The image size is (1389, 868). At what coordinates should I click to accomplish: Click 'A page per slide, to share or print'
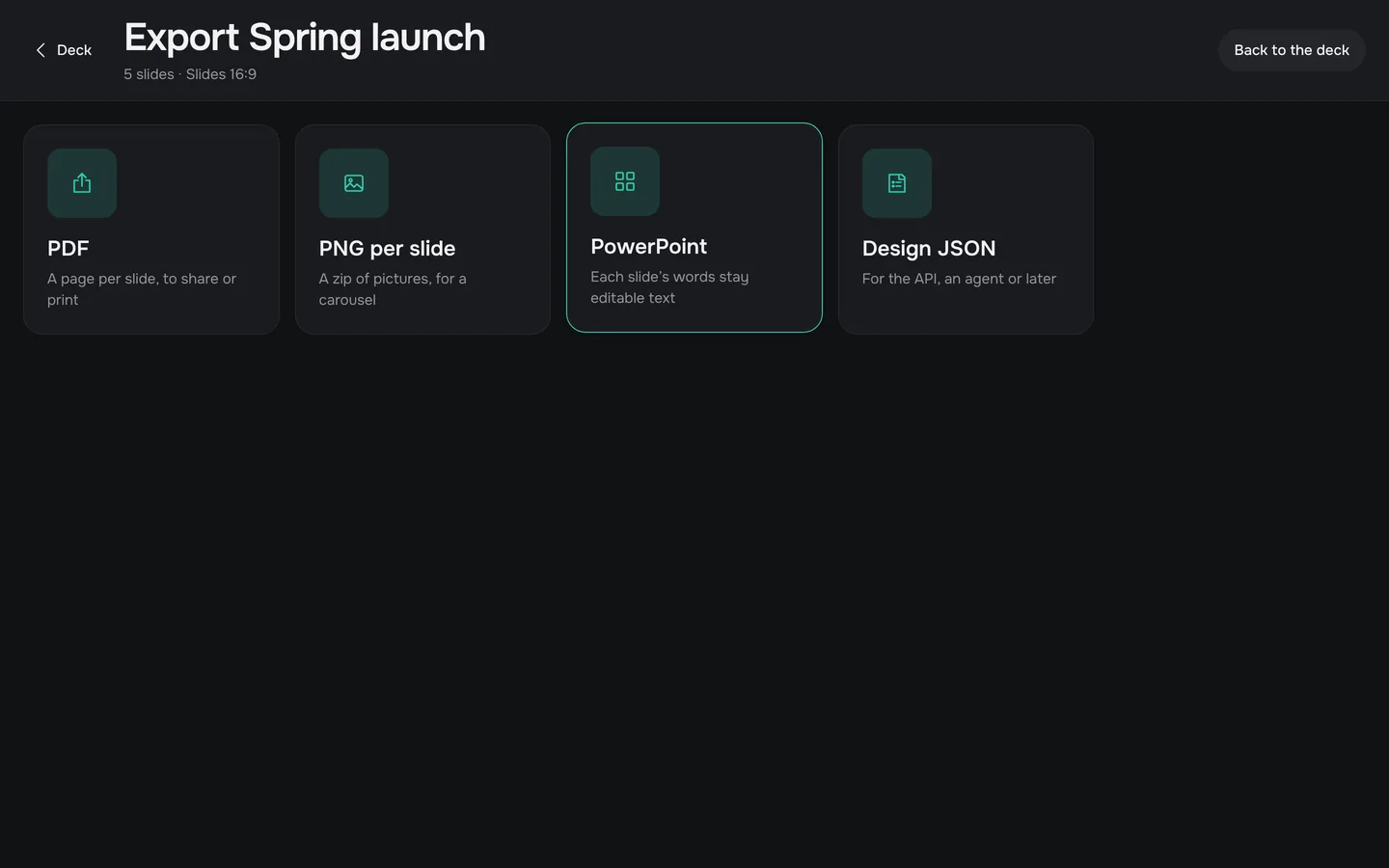pos(142,289)
